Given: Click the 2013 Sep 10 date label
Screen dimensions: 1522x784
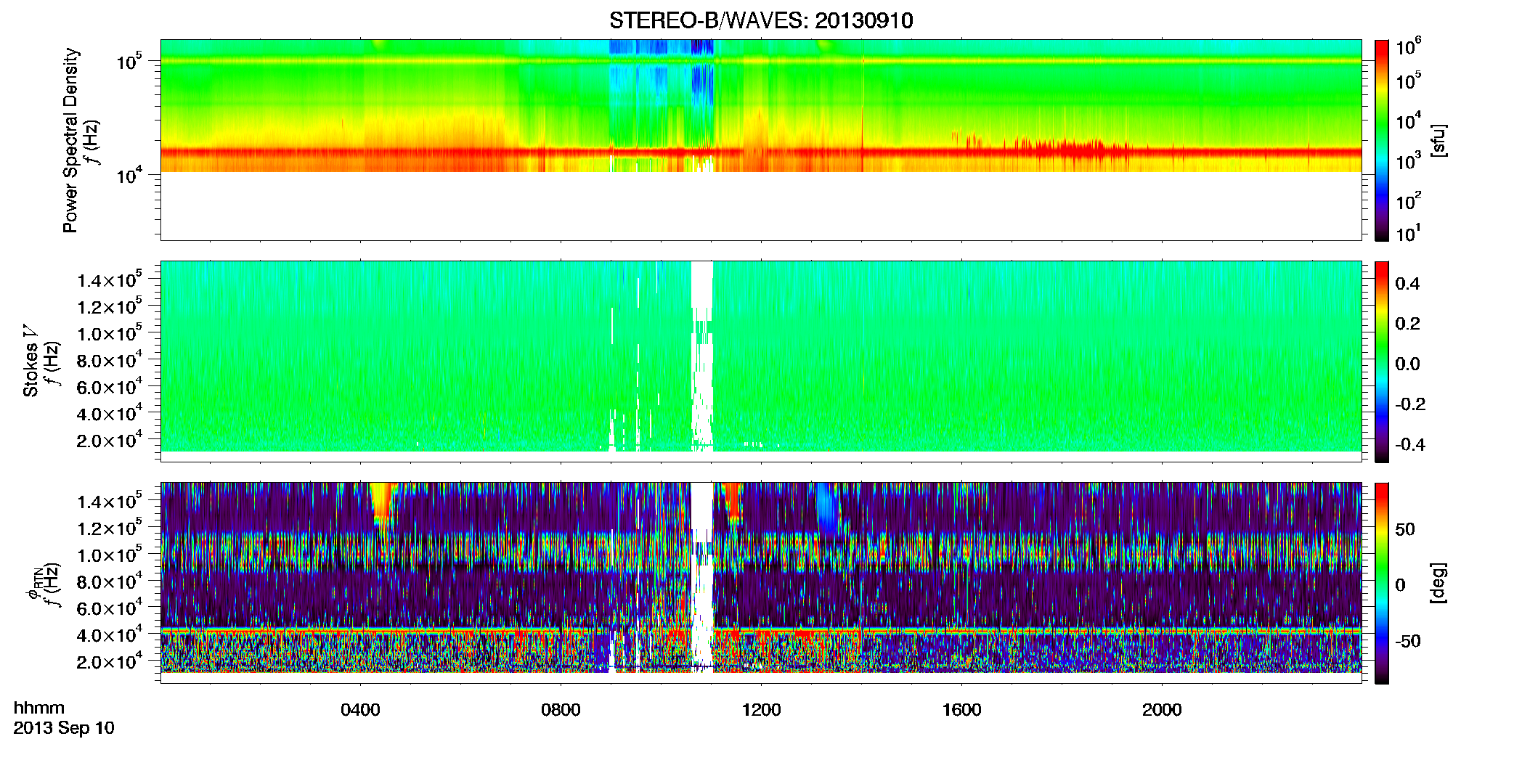Looking at the screenshot, I should tap(64, 728).
